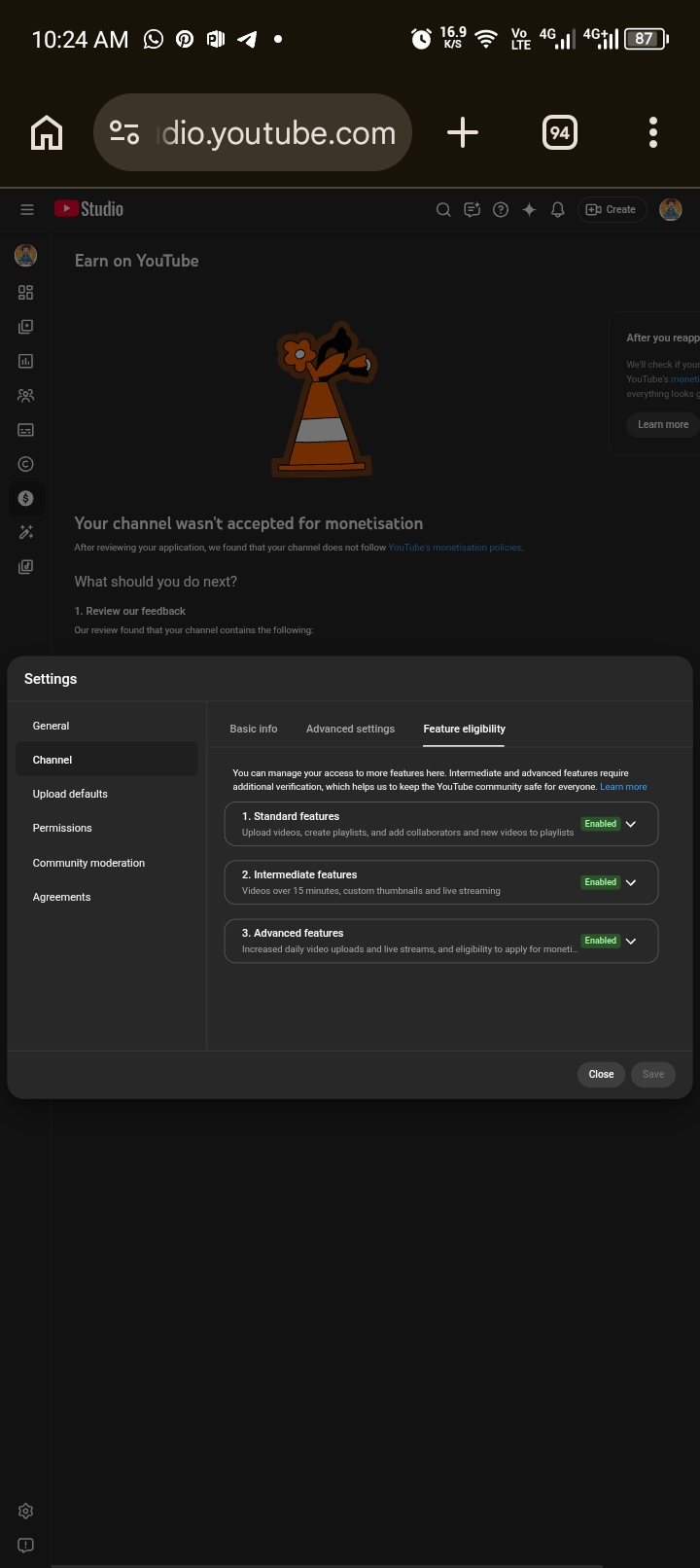Click the '3. Advanced features' title
This screenshot has width=700, height=1568.
tap(293, 933)
